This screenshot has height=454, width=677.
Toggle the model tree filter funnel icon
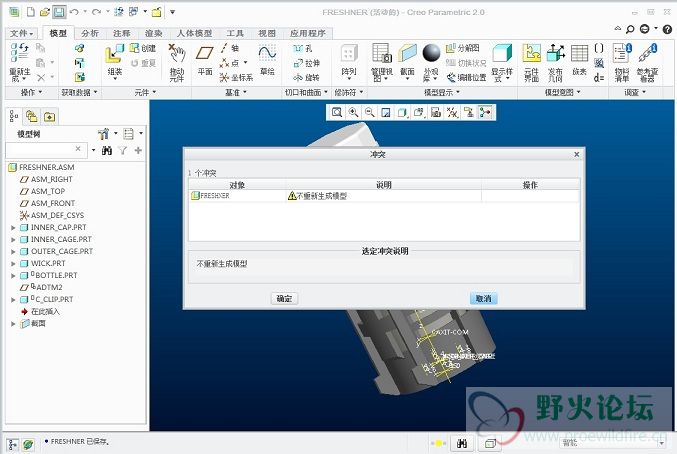click(123, 150)
